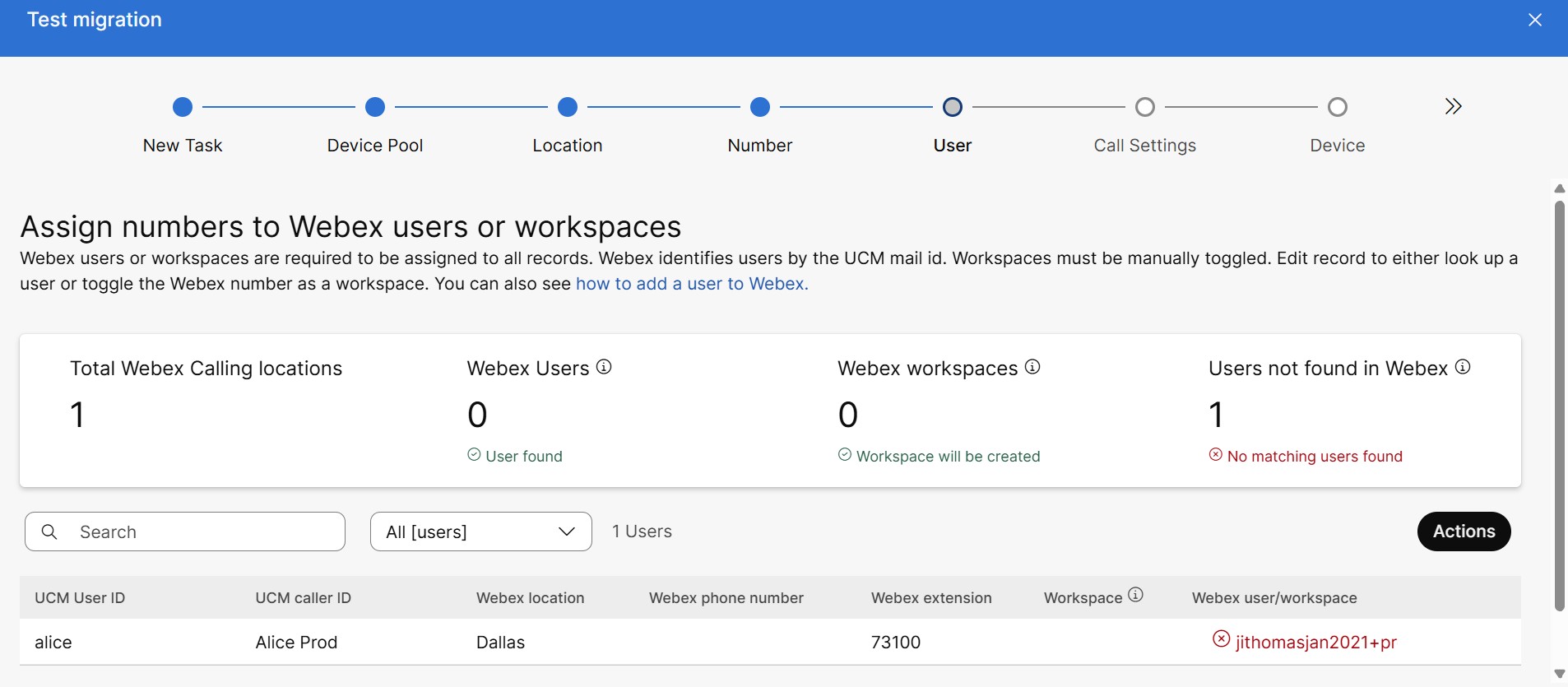Click red error icon beside jithomasjan2021+pr

1221,639
